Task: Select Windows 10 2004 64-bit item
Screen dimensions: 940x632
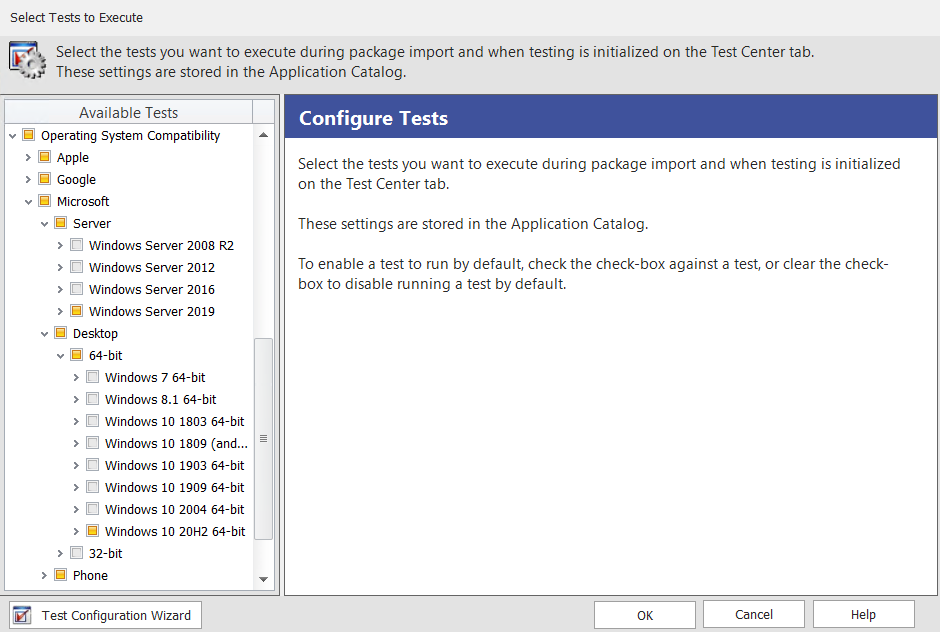Action: [174, 509]
